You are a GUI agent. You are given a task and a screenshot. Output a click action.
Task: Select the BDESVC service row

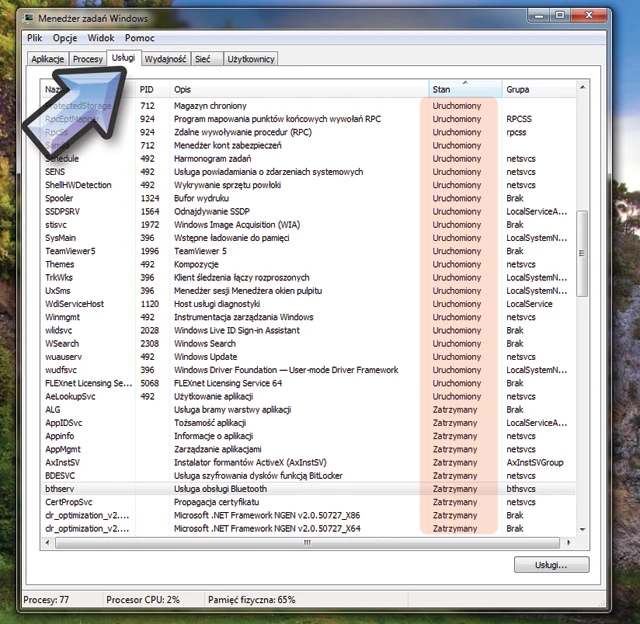(308, 476)
